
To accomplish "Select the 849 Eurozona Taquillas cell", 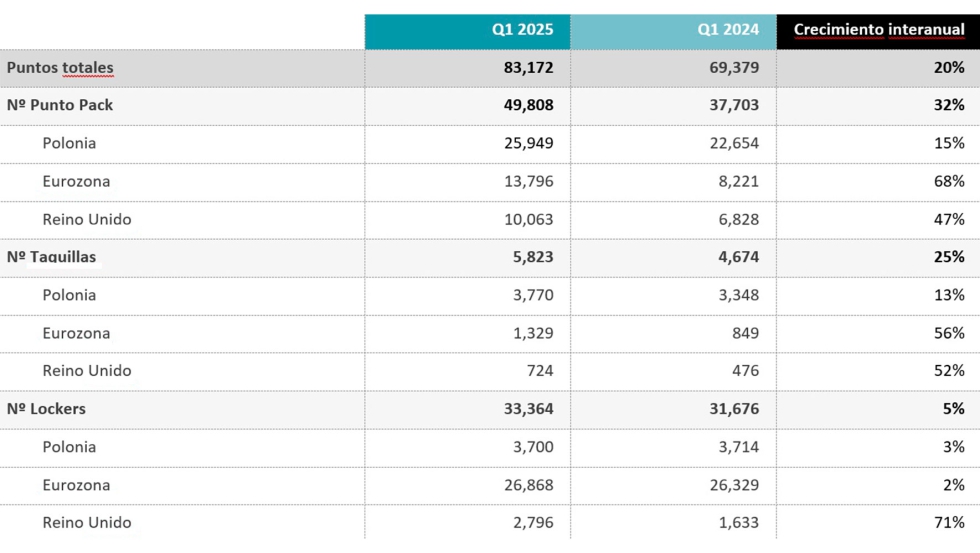I will point(745,333).
